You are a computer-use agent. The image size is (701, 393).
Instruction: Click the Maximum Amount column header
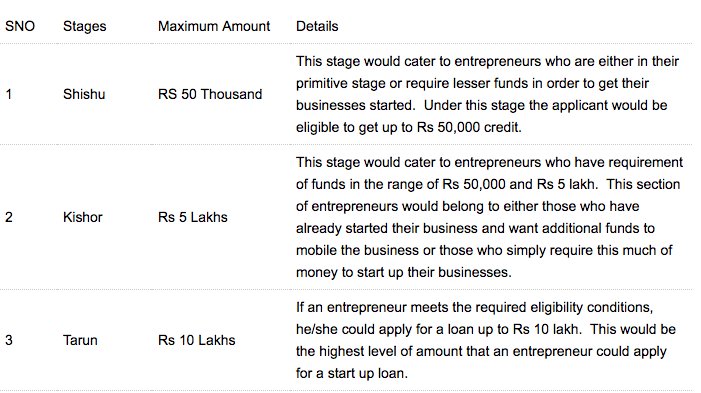(214, 26)
